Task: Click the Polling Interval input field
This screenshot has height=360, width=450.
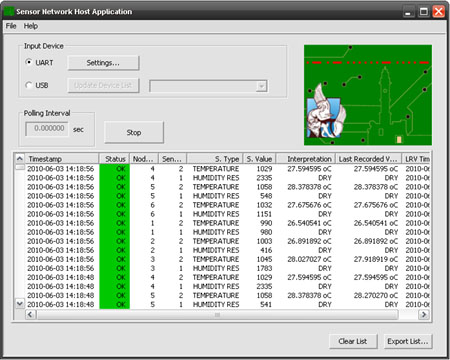Action: click(47, 129)
